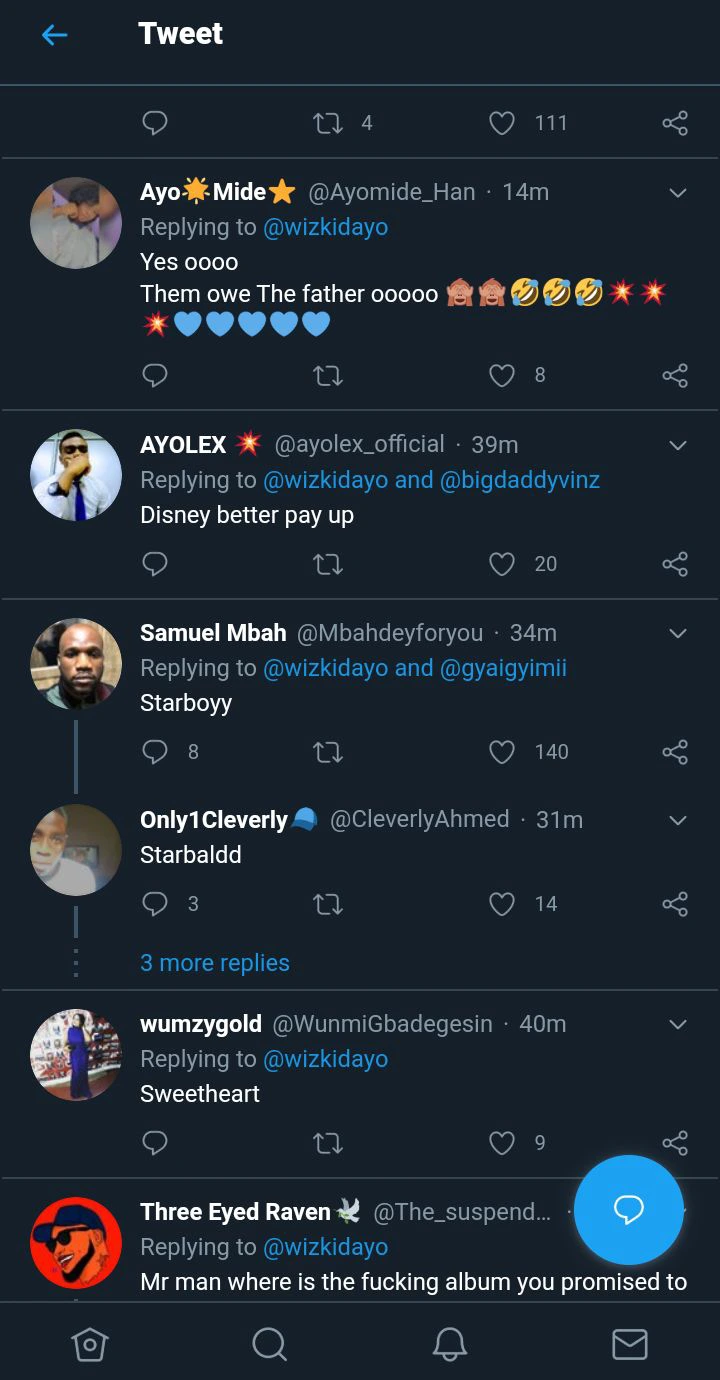Retweet the top tweet with 4 retweets

point(328,123)
